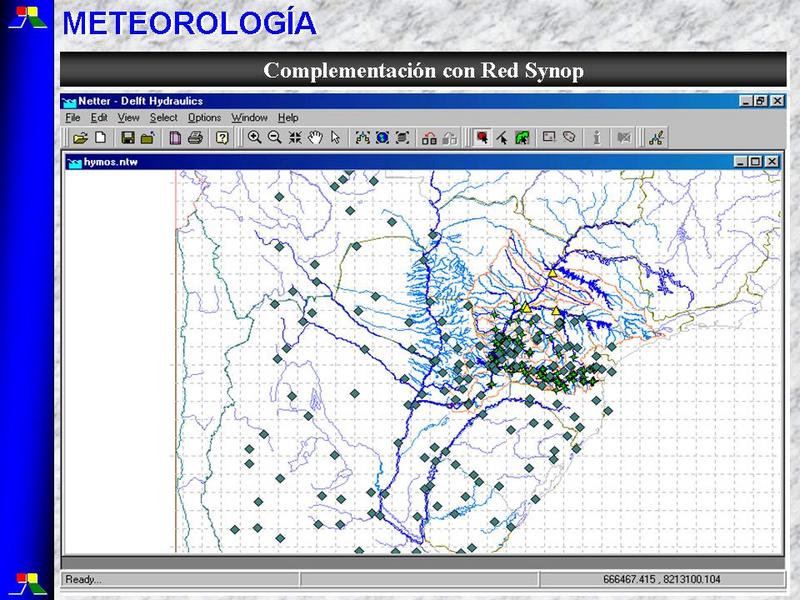Click the Open file folder icon
800x600 pixels.
81,138
